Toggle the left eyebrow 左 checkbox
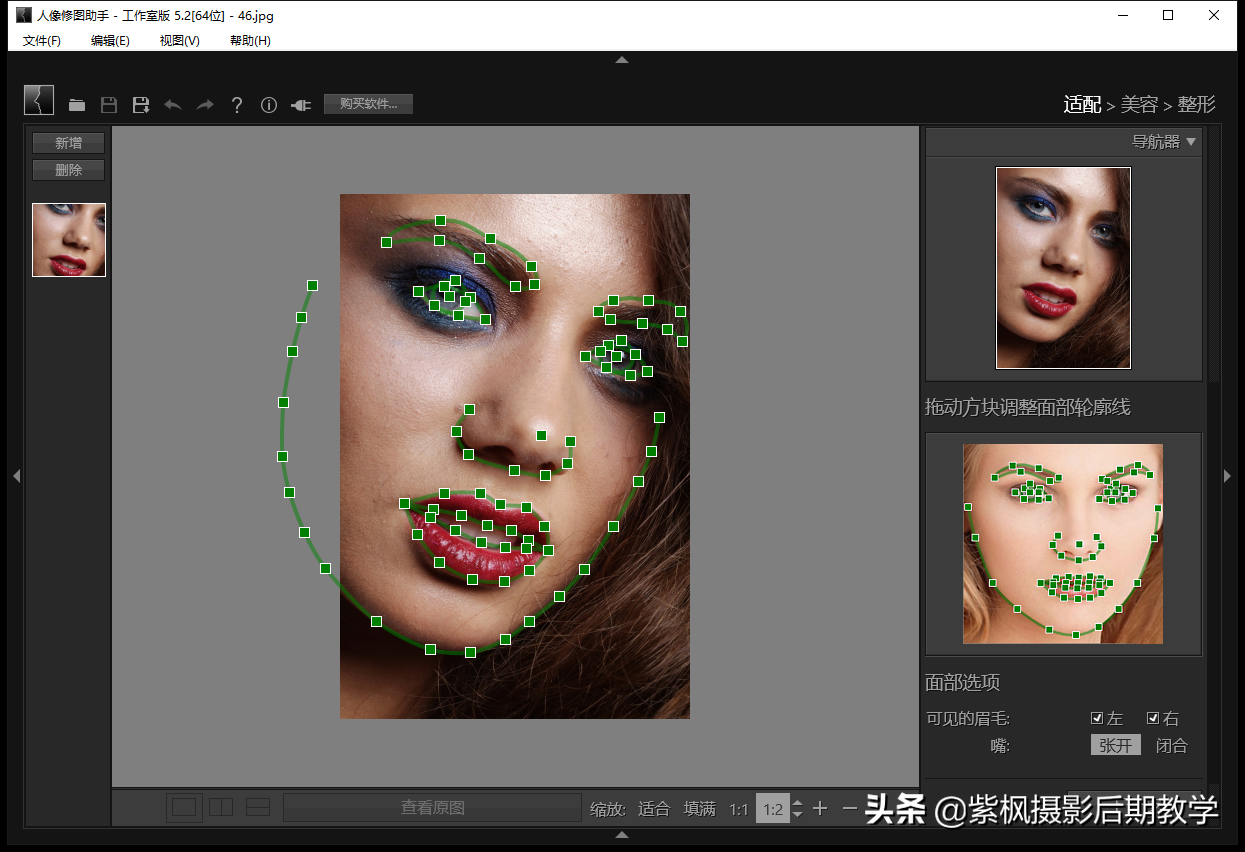Viewport: 1245px width, 852px height. [1097, 718]
